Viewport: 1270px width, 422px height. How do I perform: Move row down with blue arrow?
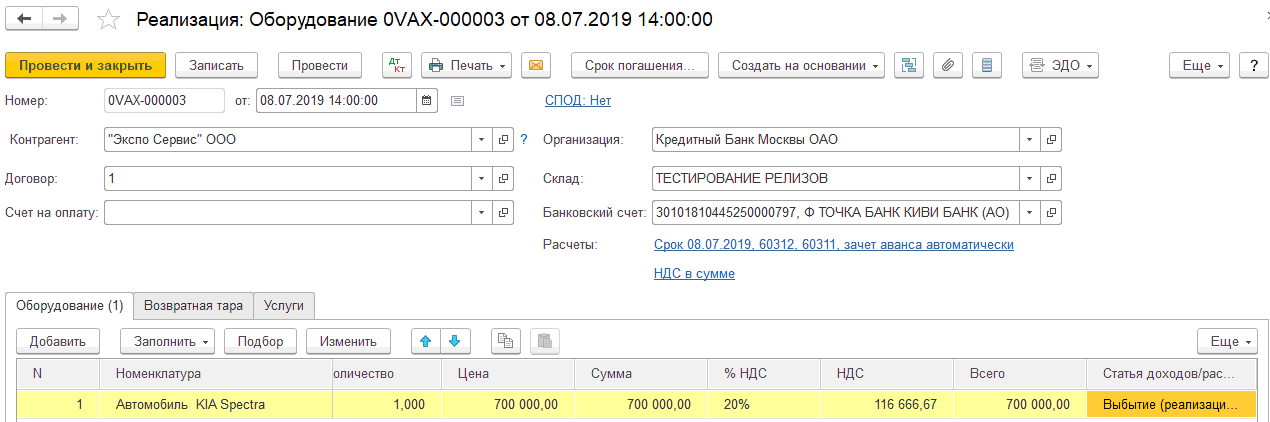pos(455,341)
